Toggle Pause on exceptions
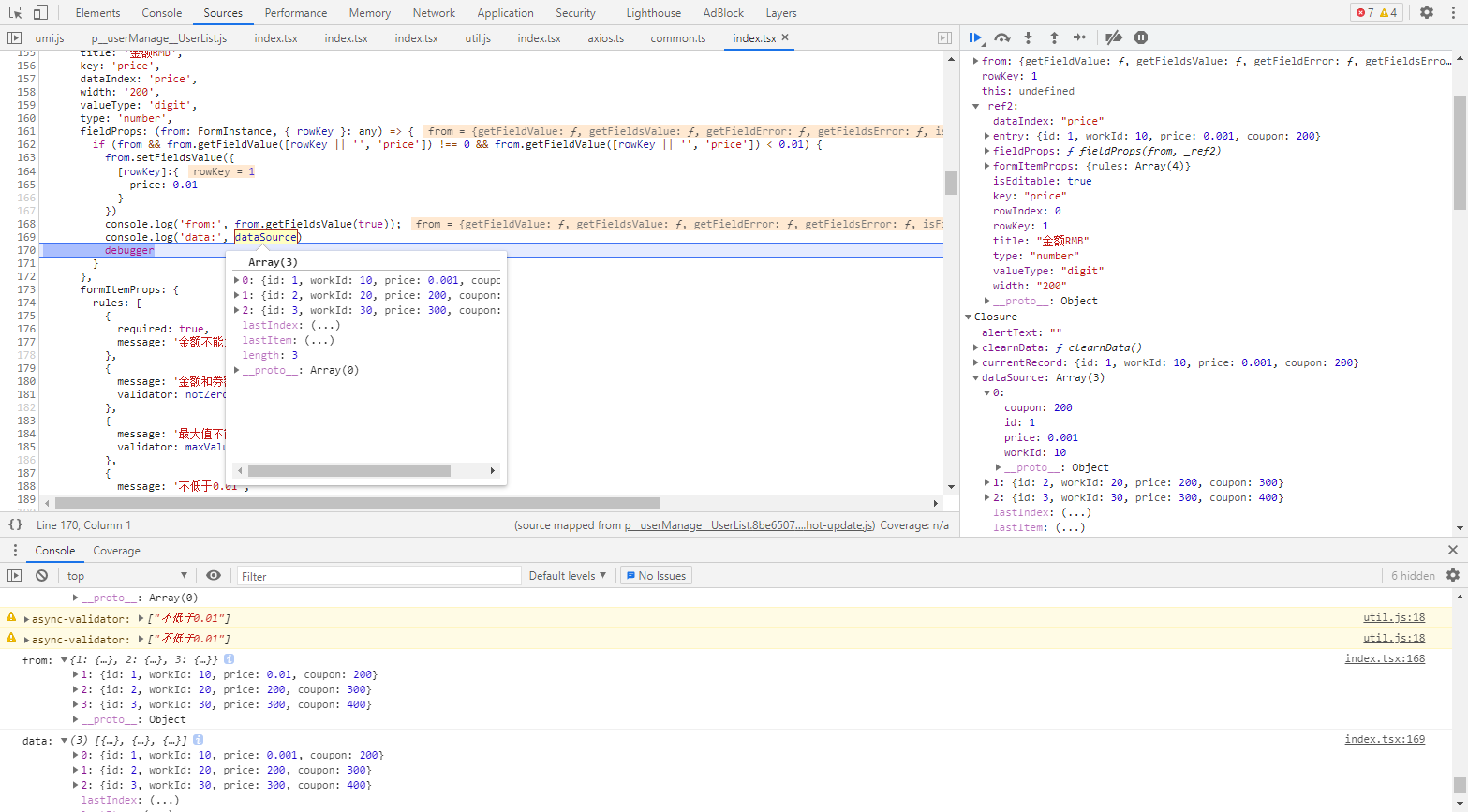1468x812 pixels. 1140,37
